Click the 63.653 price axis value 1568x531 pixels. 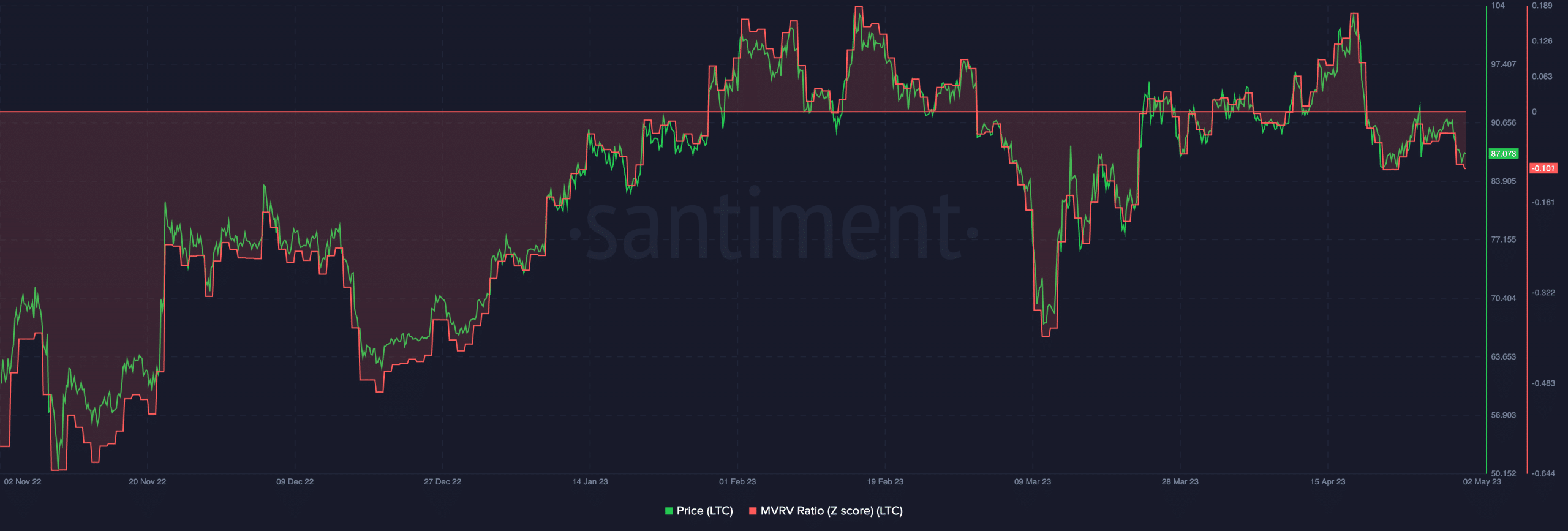pyautogui.click(x=1504, y=356)
